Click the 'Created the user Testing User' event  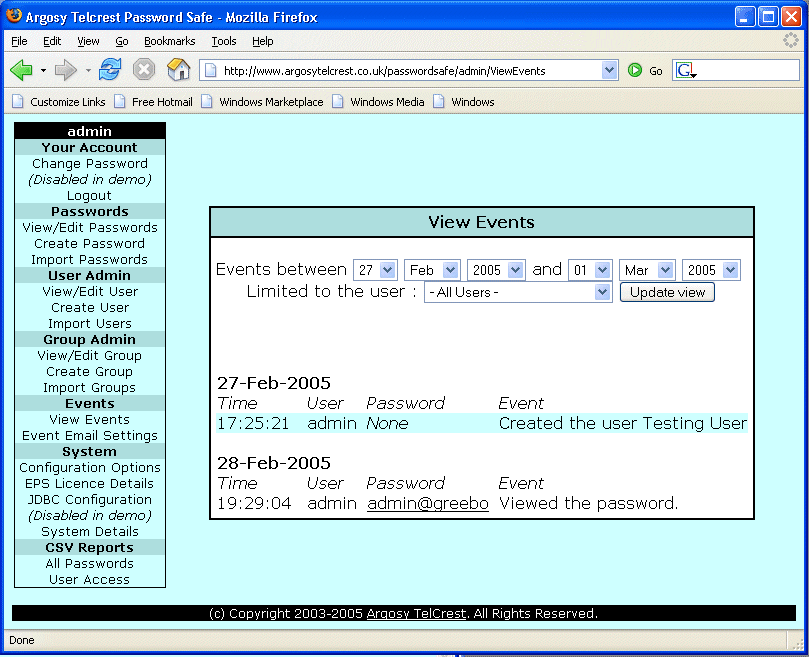point(622,423)
